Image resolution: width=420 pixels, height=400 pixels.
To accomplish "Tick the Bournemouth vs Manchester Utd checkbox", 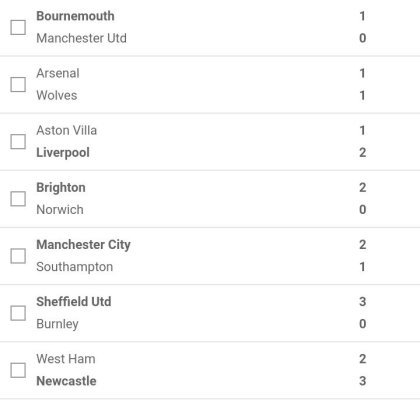I will [18, 27].
